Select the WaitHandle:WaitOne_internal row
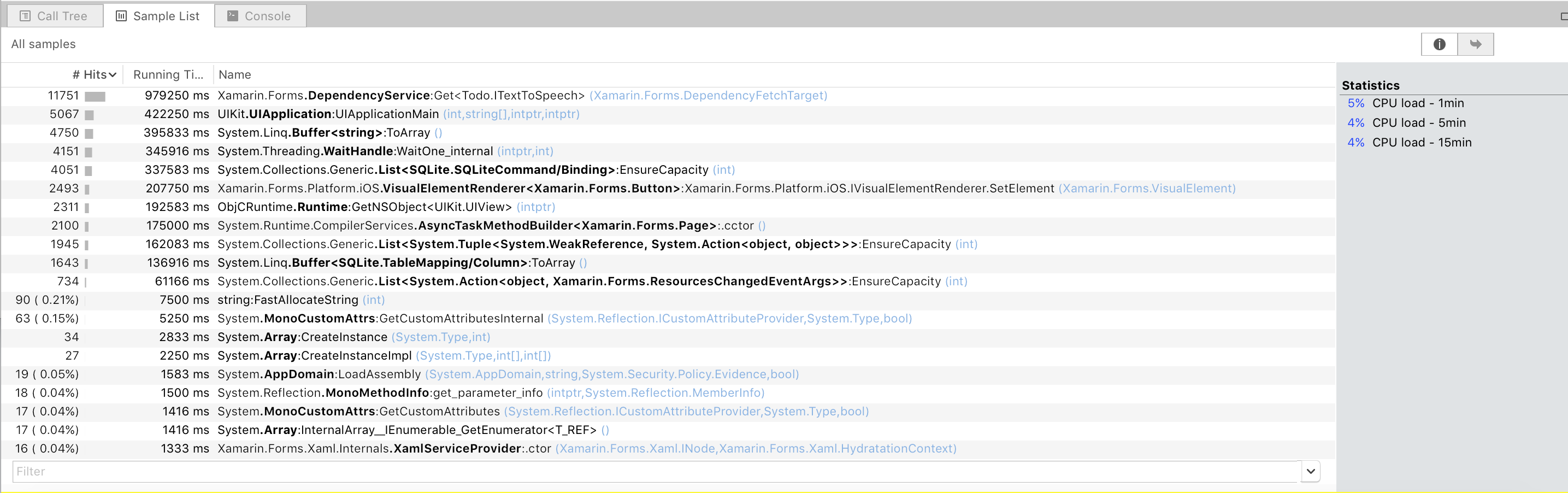This screenshot has height=493, width=1568. point(668,151)
